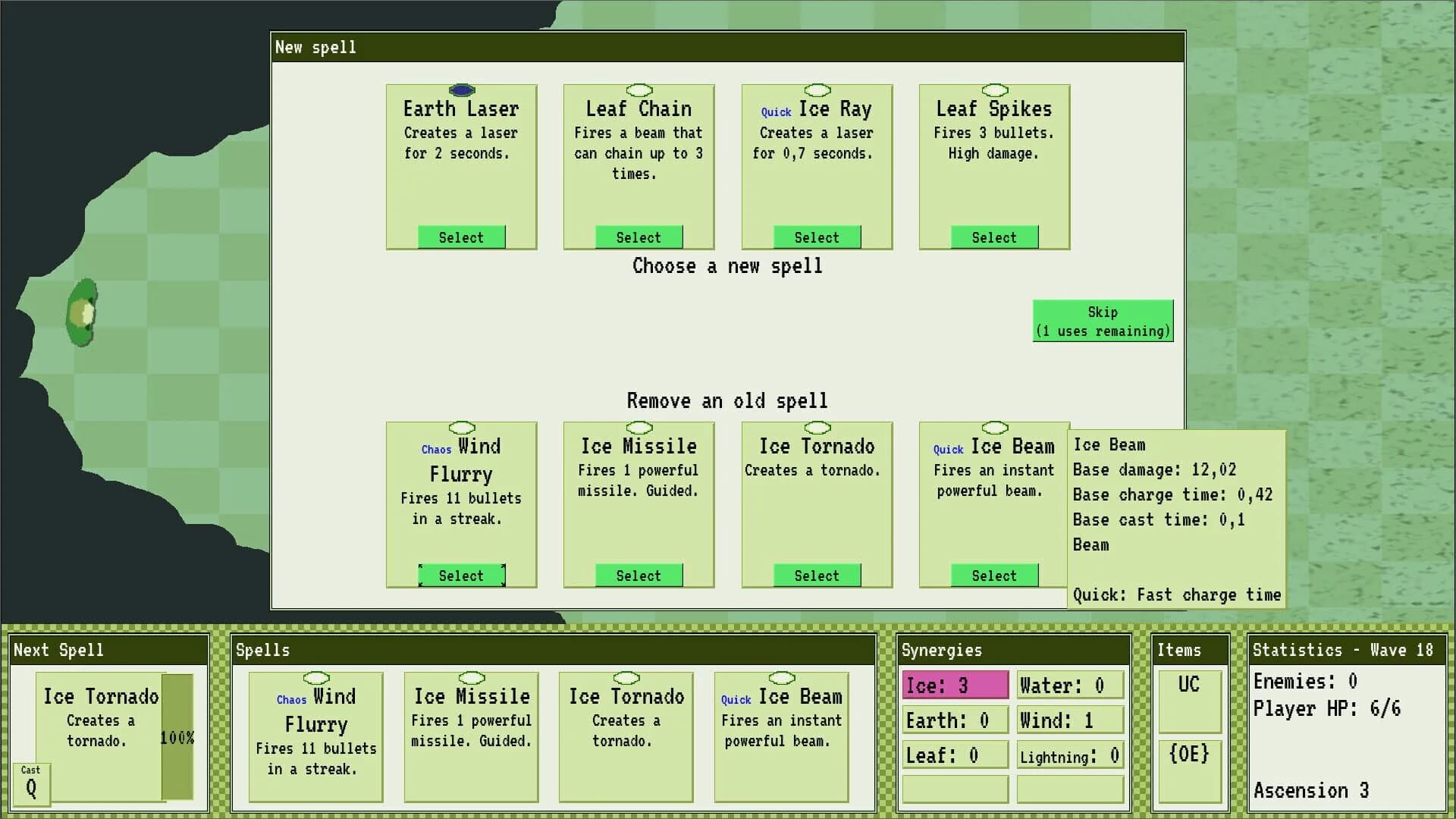The width and height of the screenshot is (1456, 819).
Task: Click the Earth Laser spell icon
Action: (x=462, y=89)
